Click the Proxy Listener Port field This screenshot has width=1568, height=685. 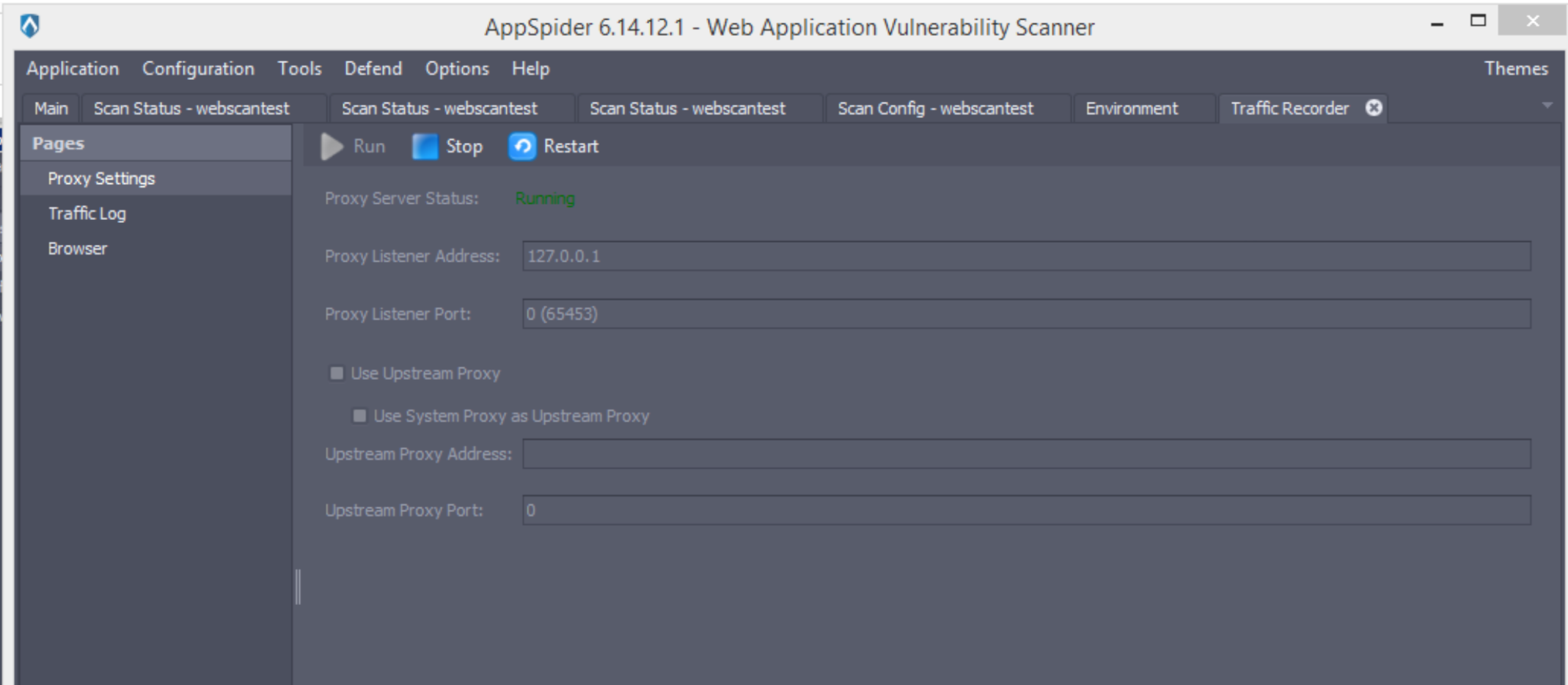coord(1026,314)
